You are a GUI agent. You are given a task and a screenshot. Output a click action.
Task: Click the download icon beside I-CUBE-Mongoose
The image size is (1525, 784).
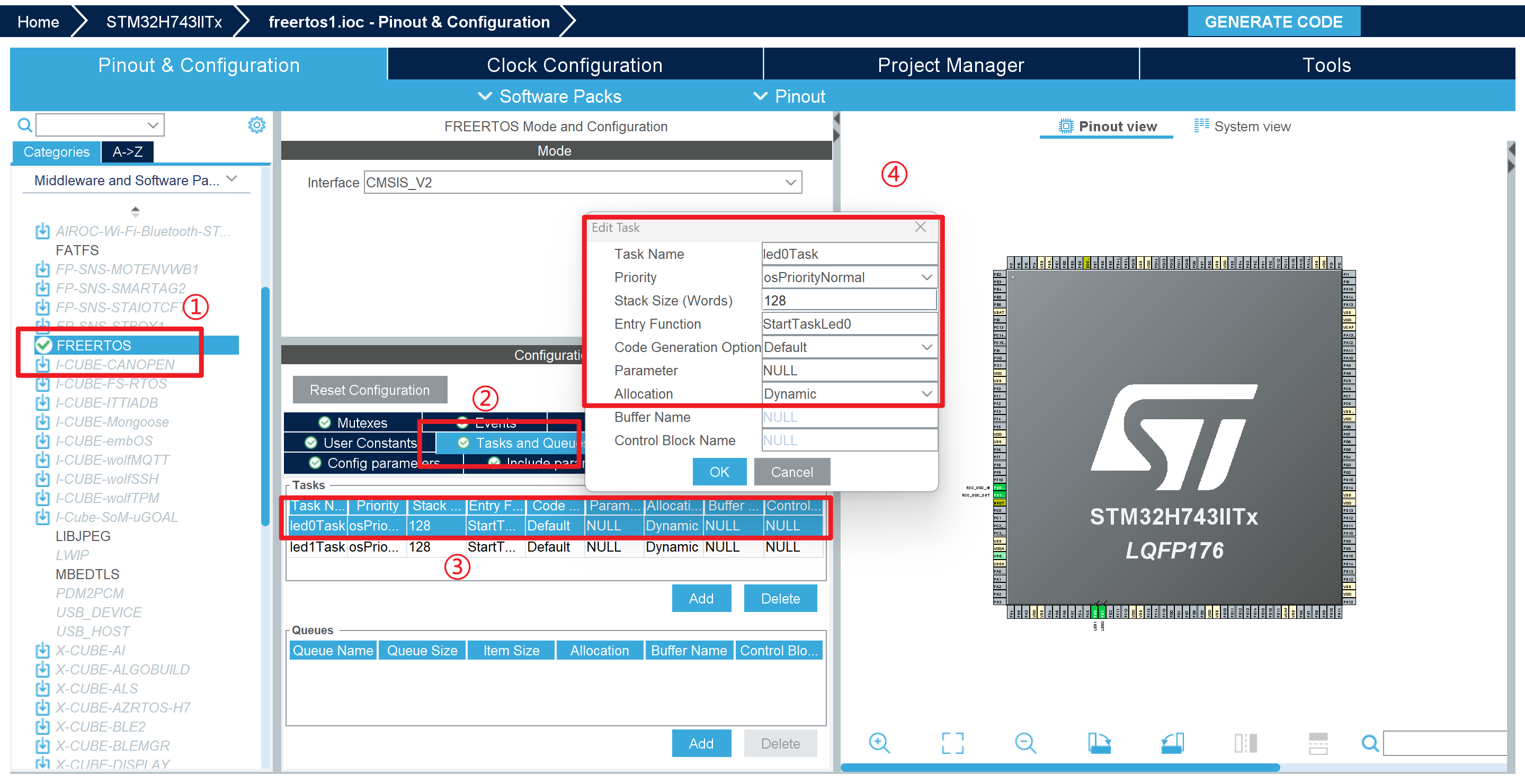pyautogui.click(x=42, y=422)
